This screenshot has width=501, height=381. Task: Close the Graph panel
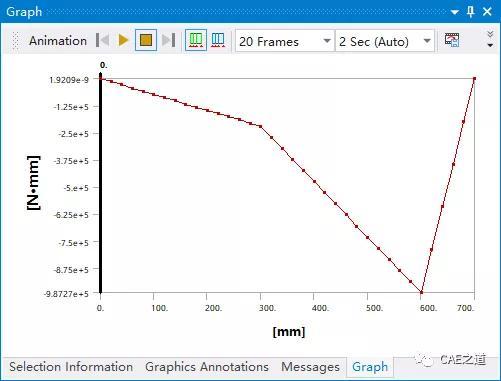pos(487,12)
